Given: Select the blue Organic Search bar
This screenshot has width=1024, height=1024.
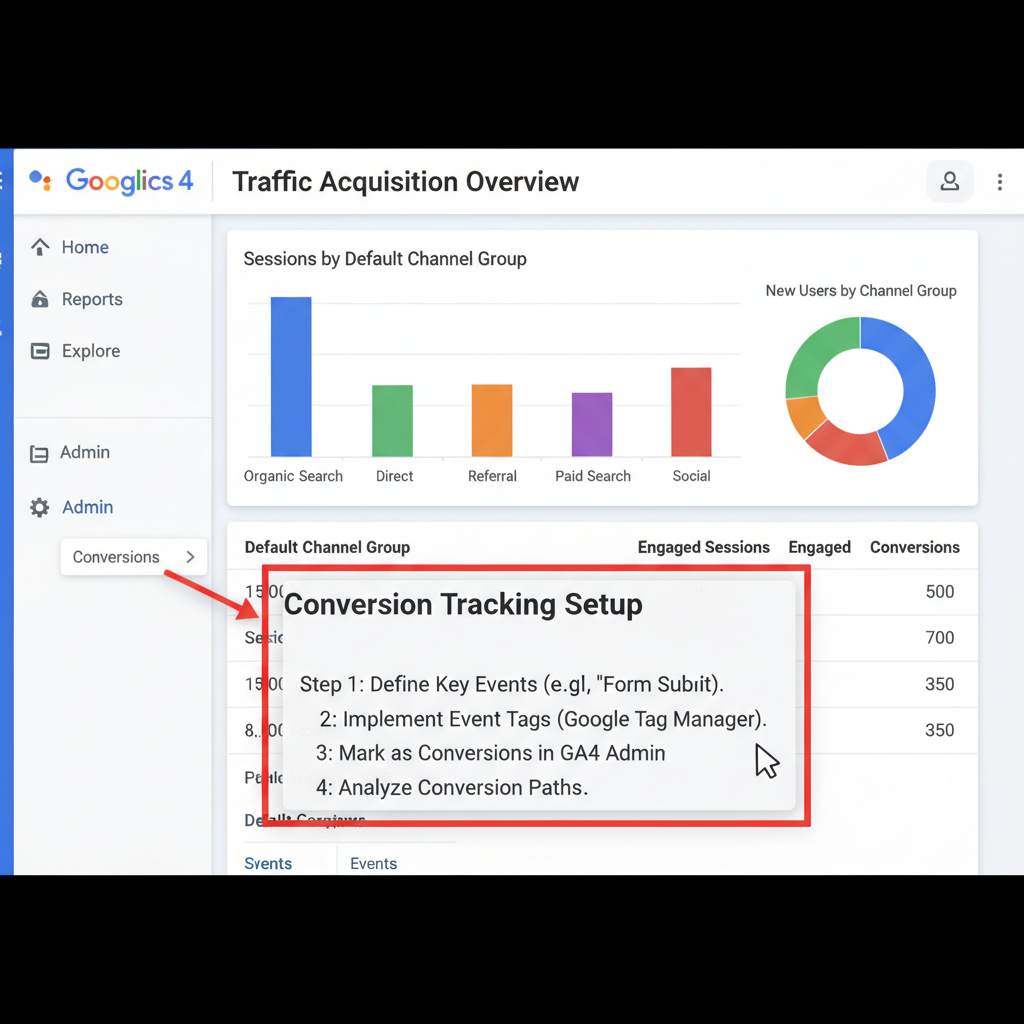Looking at the screenshot, I should click(x=291, y=377).
